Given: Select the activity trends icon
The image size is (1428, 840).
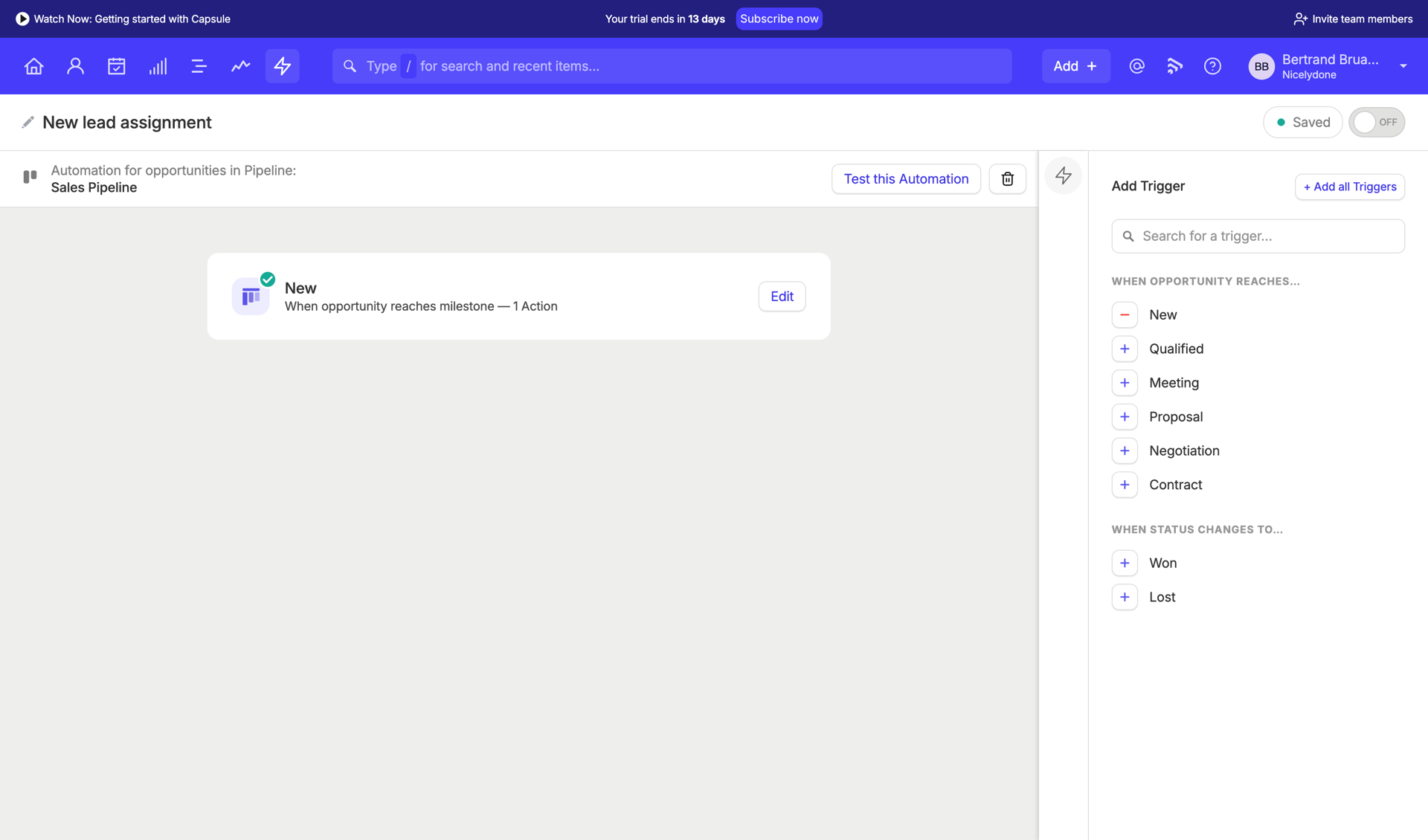Looking at the screenshot, I should (240, 66).
